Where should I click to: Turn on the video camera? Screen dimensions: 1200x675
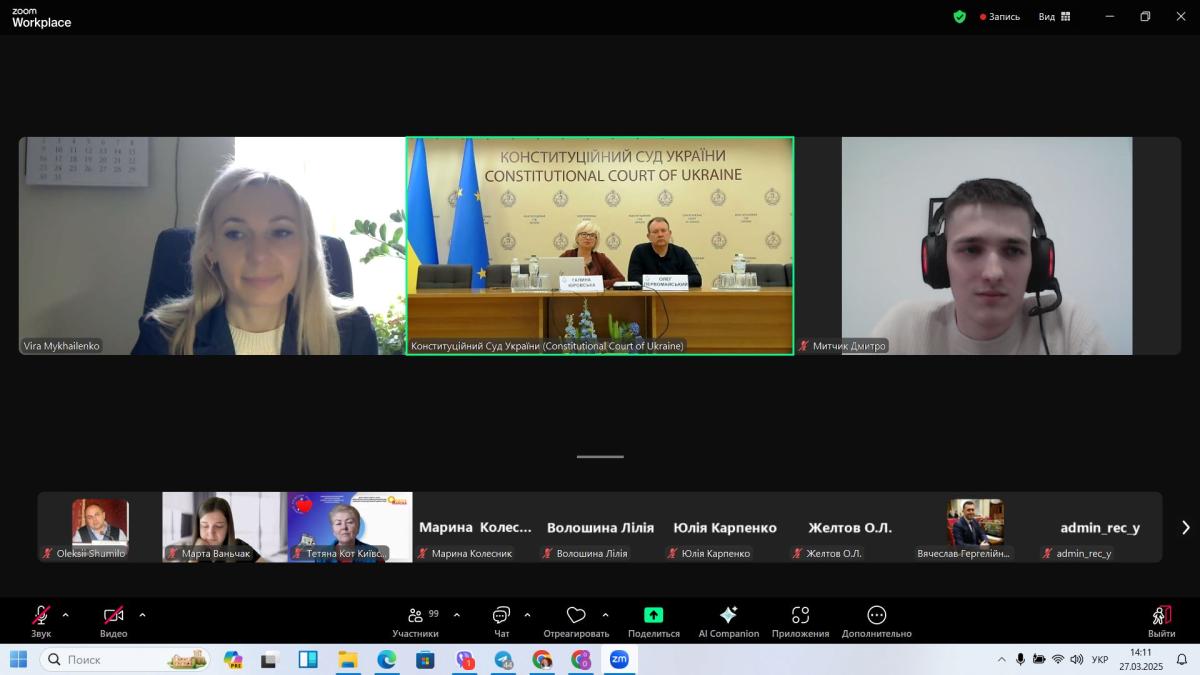pos(113,620)
